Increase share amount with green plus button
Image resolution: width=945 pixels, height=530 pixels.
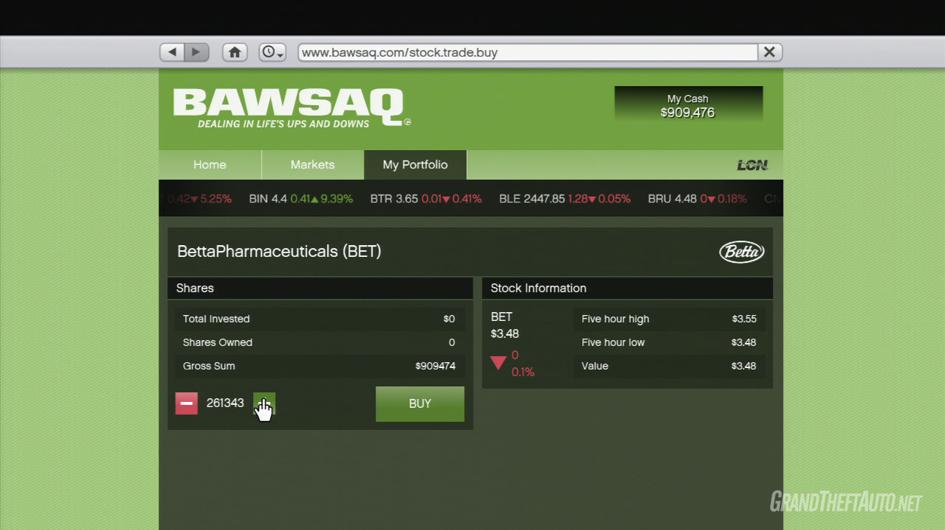tap(264, 403)
